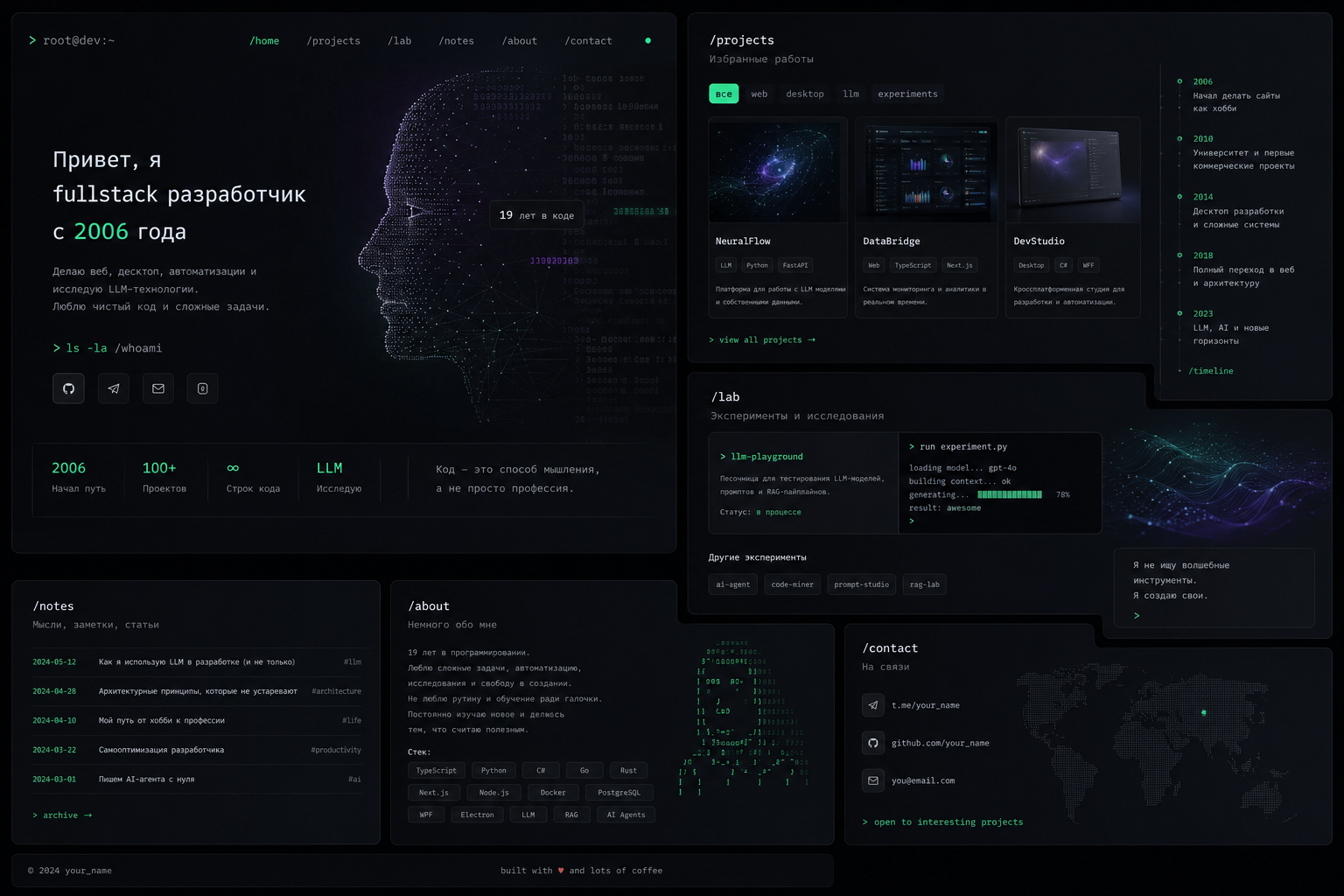Viewport: 1344px width, 896px height.
Task: Click Telegram icon next to t.me/your_name
Action: 873,705
